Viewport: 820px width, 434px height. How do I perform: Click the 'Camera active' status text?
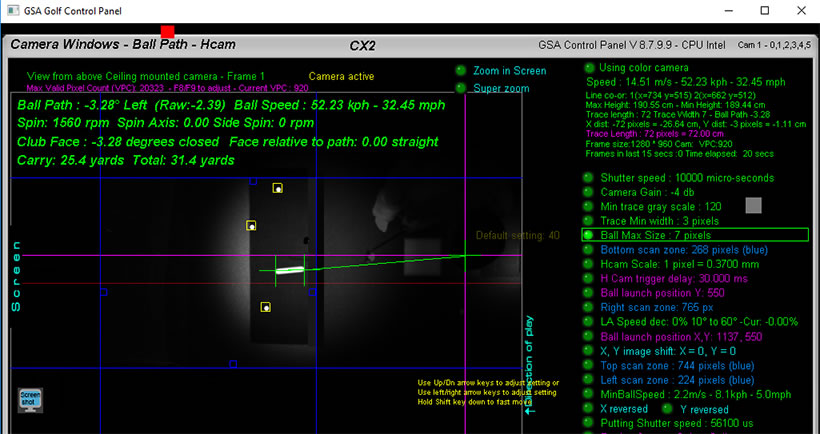(341, 76)
